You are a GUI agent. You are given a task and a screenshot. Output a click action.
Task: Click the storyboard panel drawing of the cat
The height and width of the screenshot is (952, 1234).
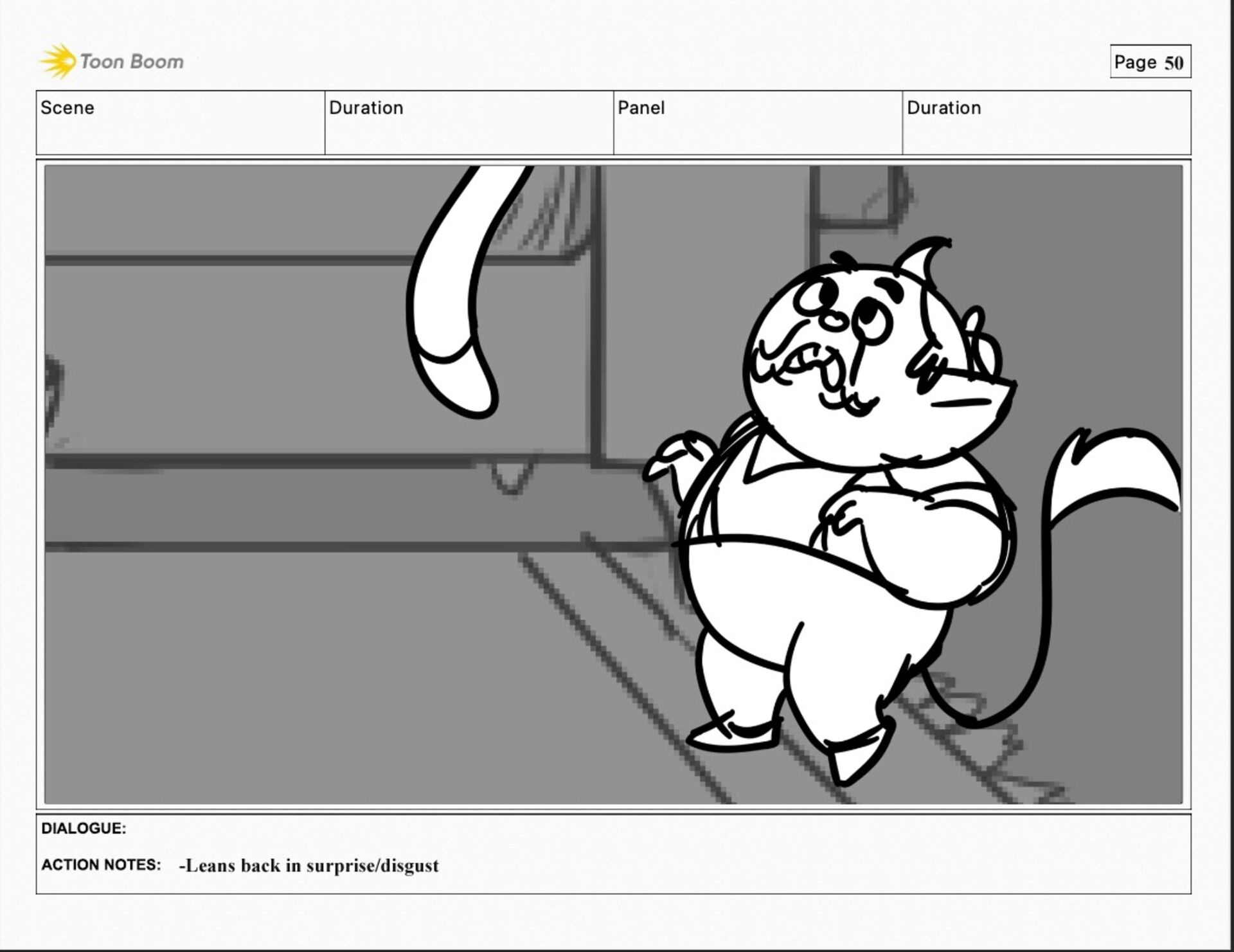(x=613, y=485)
